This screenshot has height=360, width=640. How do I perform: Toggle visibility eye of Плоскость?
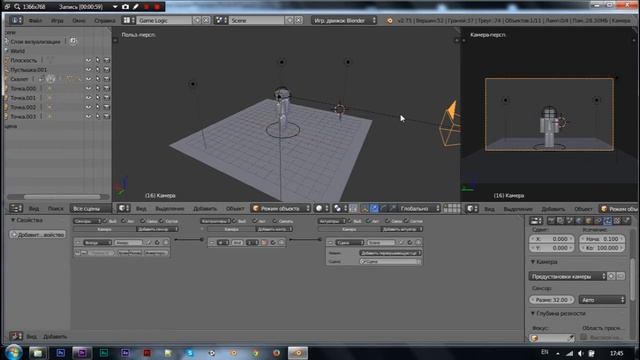click(x=88, y=60)
